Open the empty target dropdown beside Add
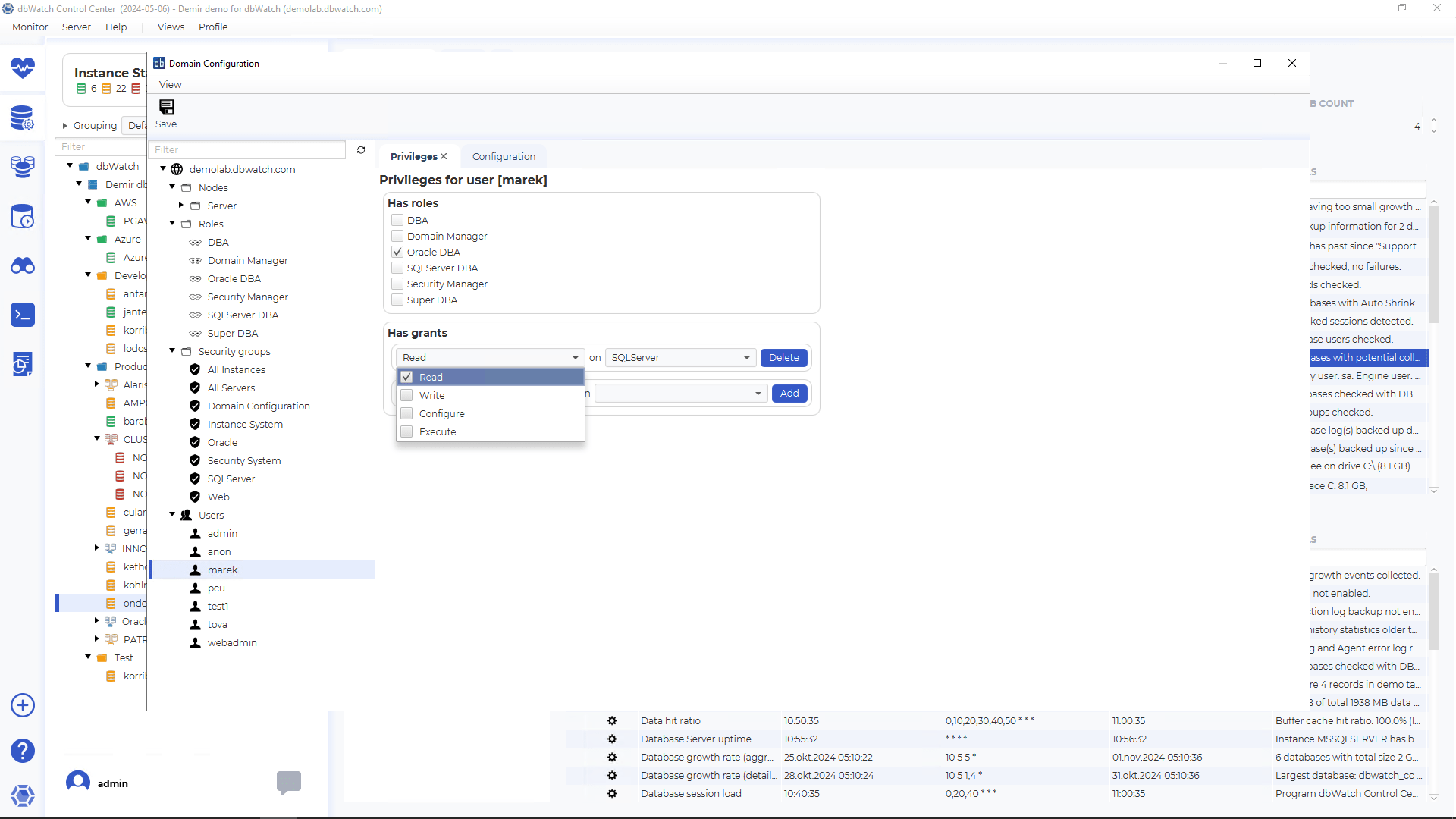Screen dimensions: 1456x819 [680, 394]
